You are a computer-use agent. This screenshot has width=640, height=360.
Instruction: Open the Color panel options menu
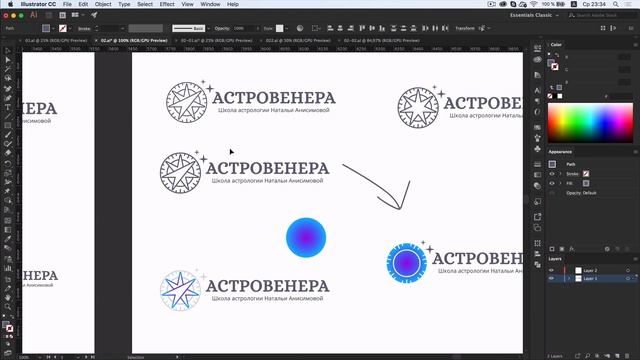(x=635, y=44)
